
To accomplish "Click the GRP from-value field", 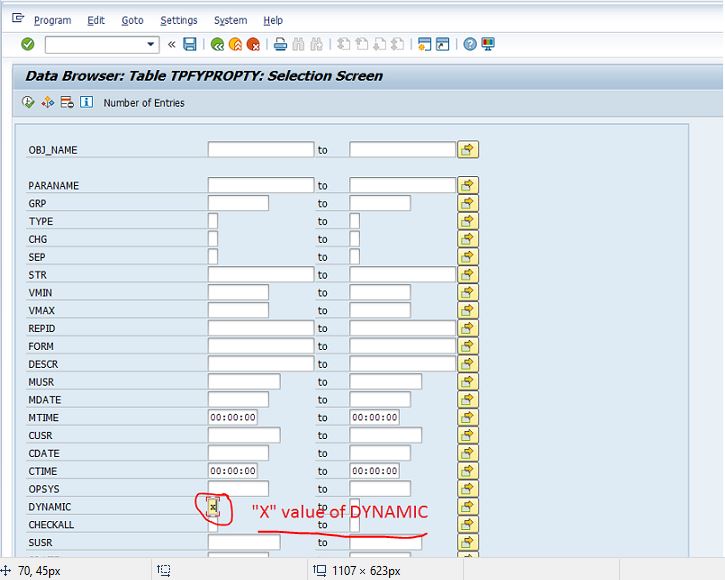I will (x=238, y=203).
